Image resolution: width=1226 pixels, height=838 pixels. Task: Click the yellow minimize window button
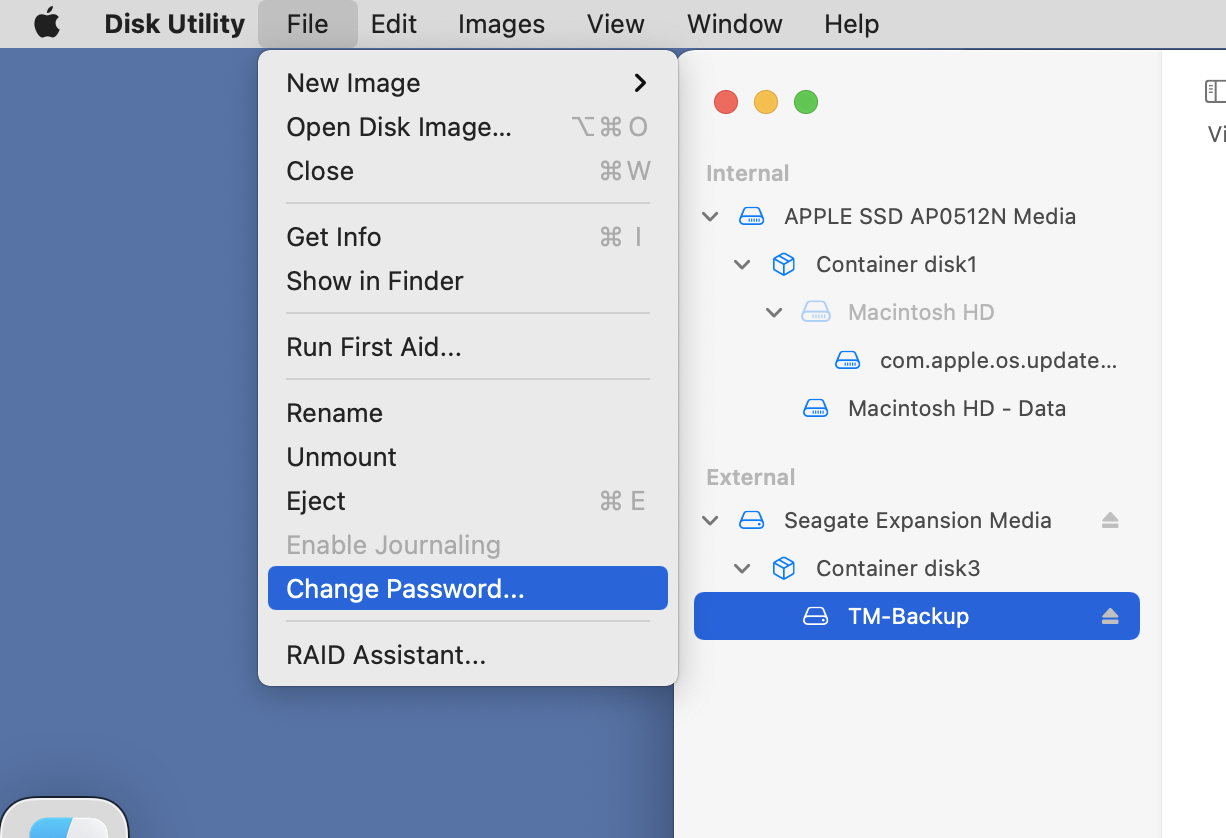766,102
